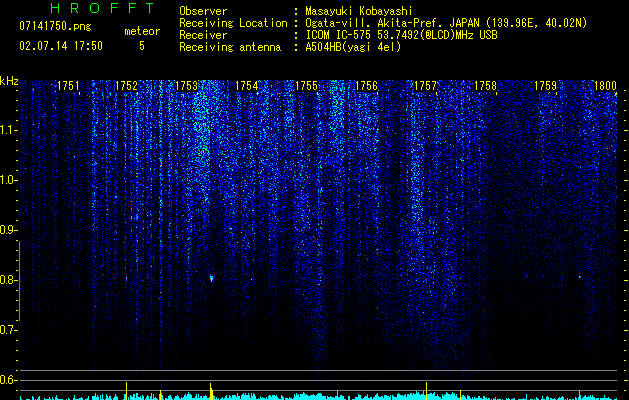Viewport: 629px width, 400px height.
Task: Click the 0.8 kHz axis label
Action: point(8,280)
